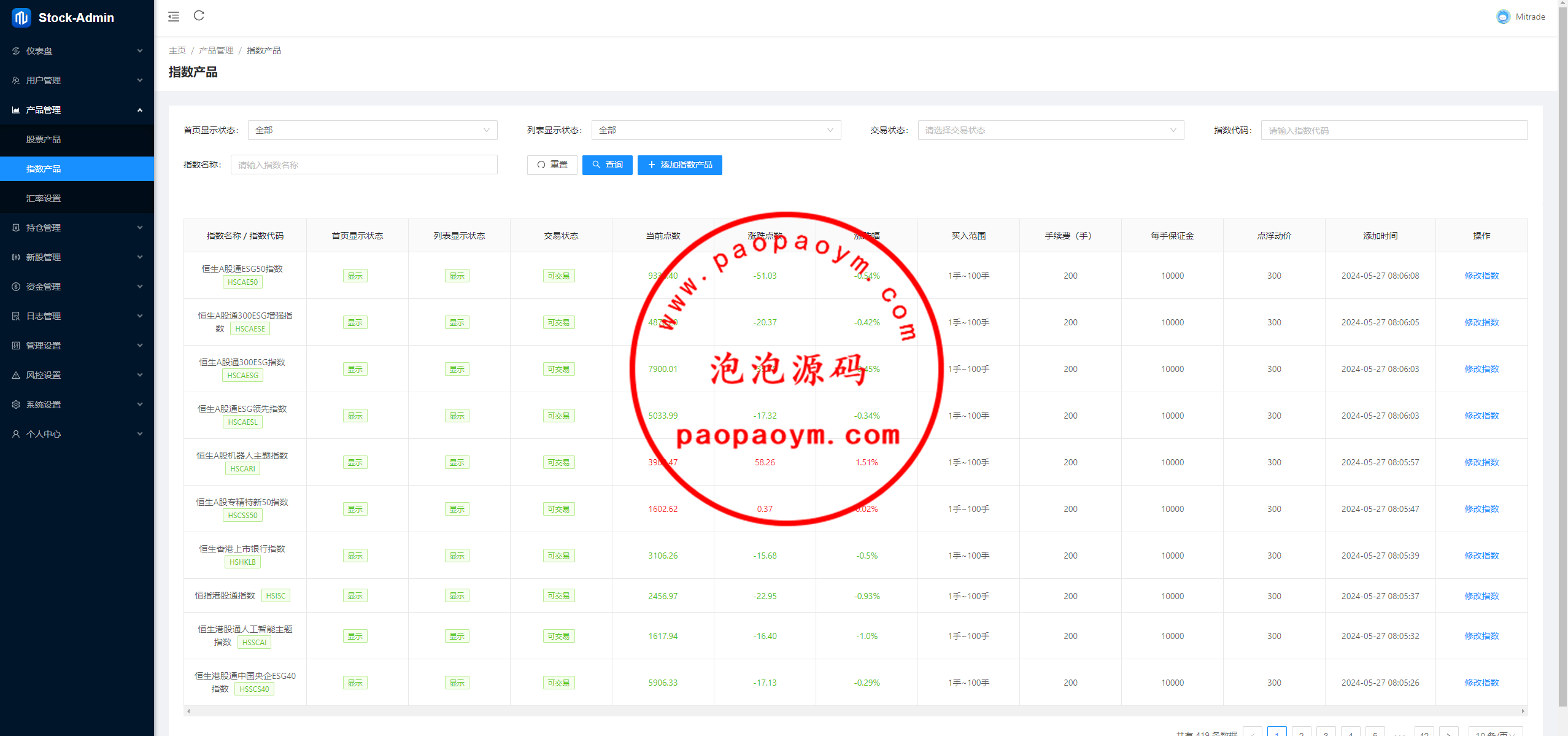
Task: Select the 指数产品 submenu item
Action: point(77,169)
